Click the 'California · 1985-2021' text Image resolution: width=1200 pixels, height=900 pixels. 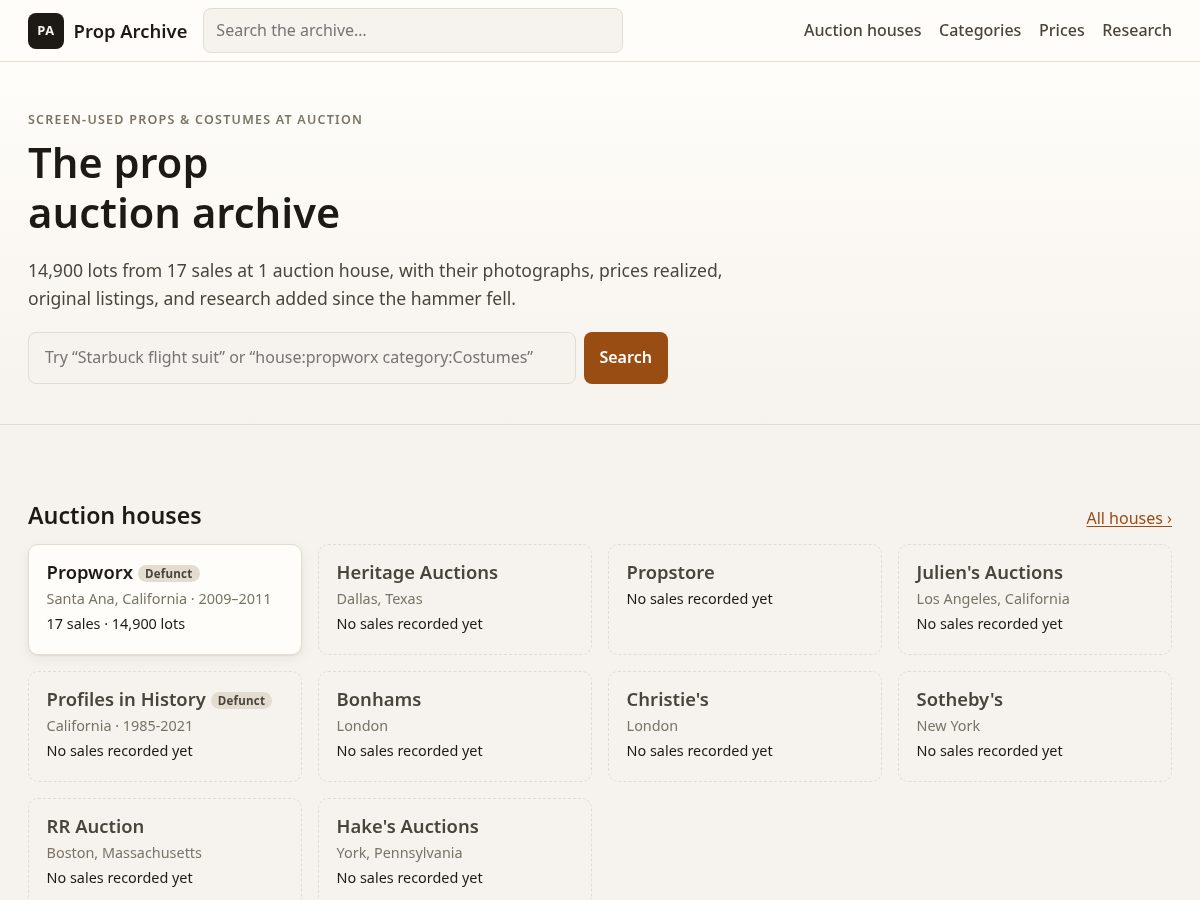(120, 726)
